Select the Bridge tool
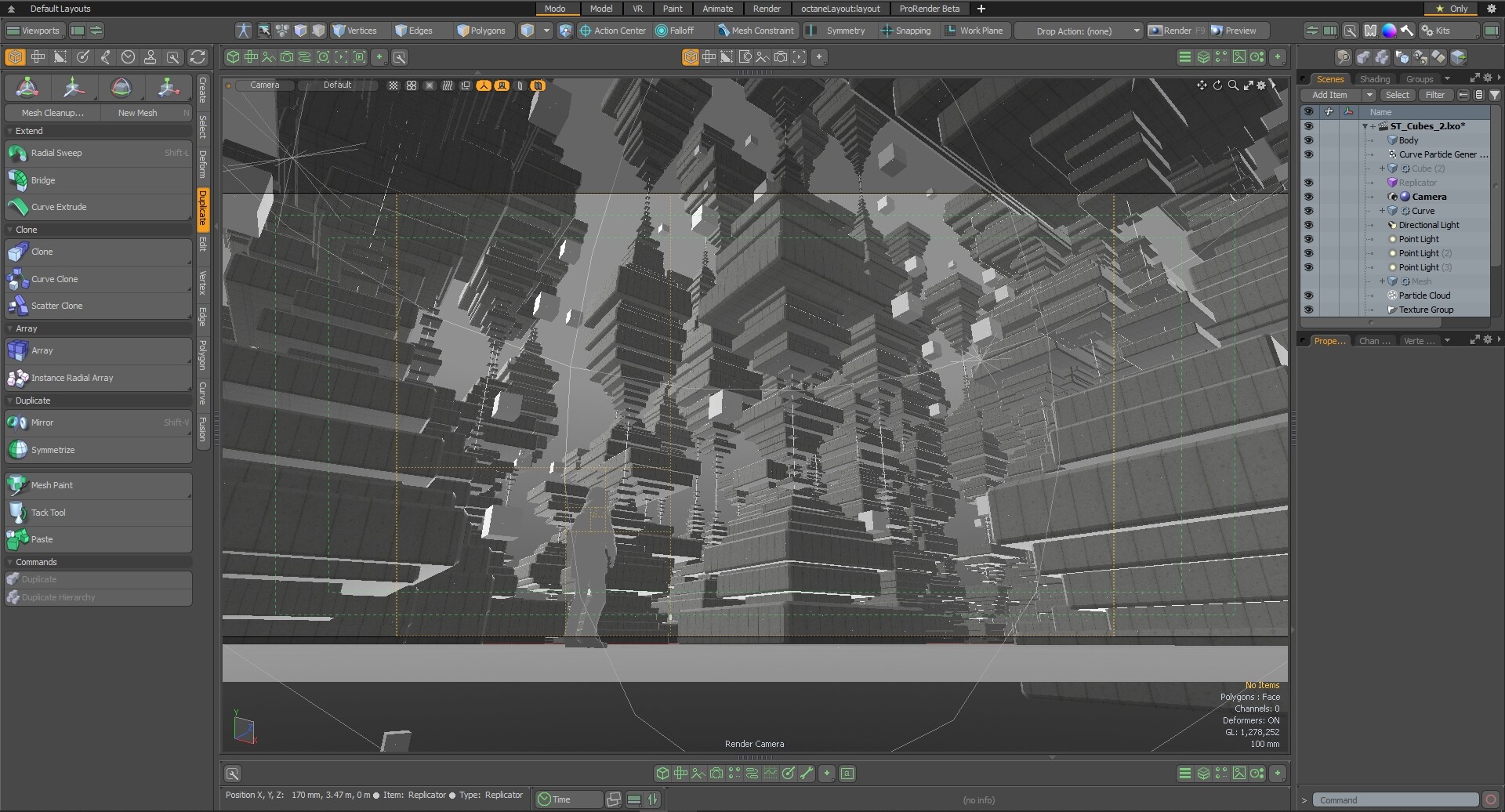This screenshot has width=1505, height=812. pyautogui.click(x=98, y=180)
